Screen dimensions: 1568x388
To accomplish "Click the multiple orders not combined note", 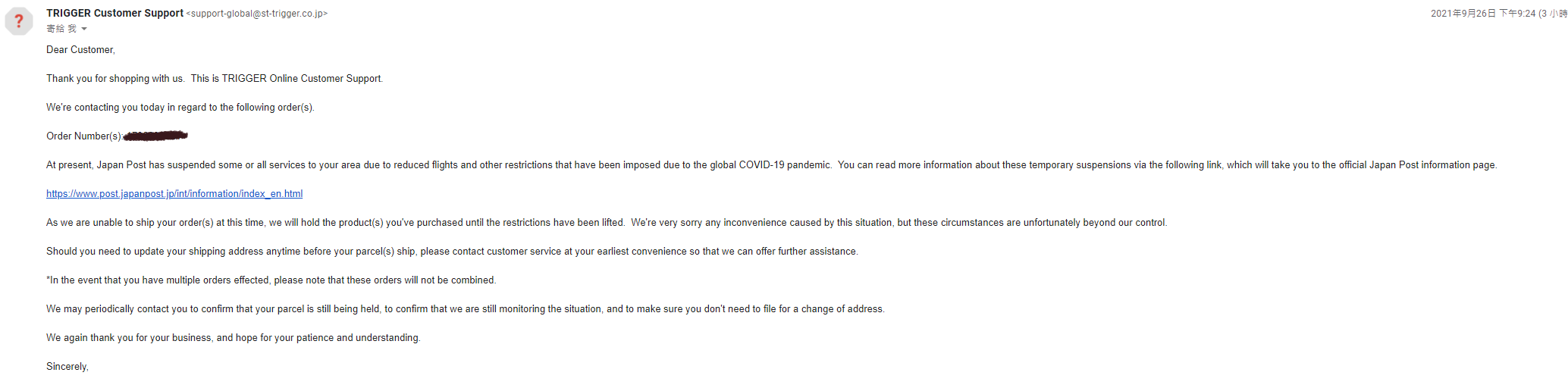I will 271,280.
